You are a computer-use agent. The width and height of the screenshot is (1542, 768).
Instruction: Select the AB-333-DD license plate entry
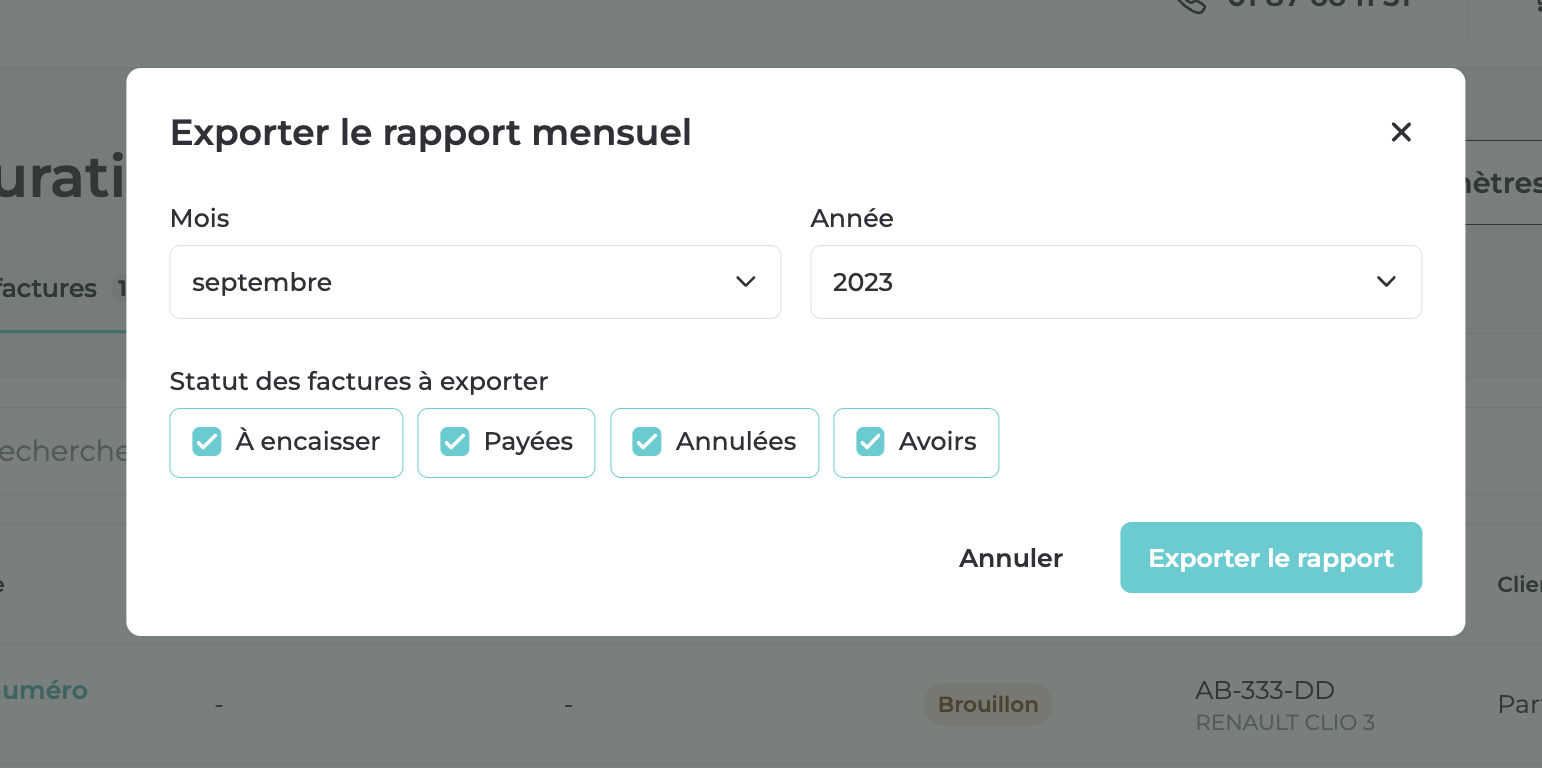[x=1265, y=690]
